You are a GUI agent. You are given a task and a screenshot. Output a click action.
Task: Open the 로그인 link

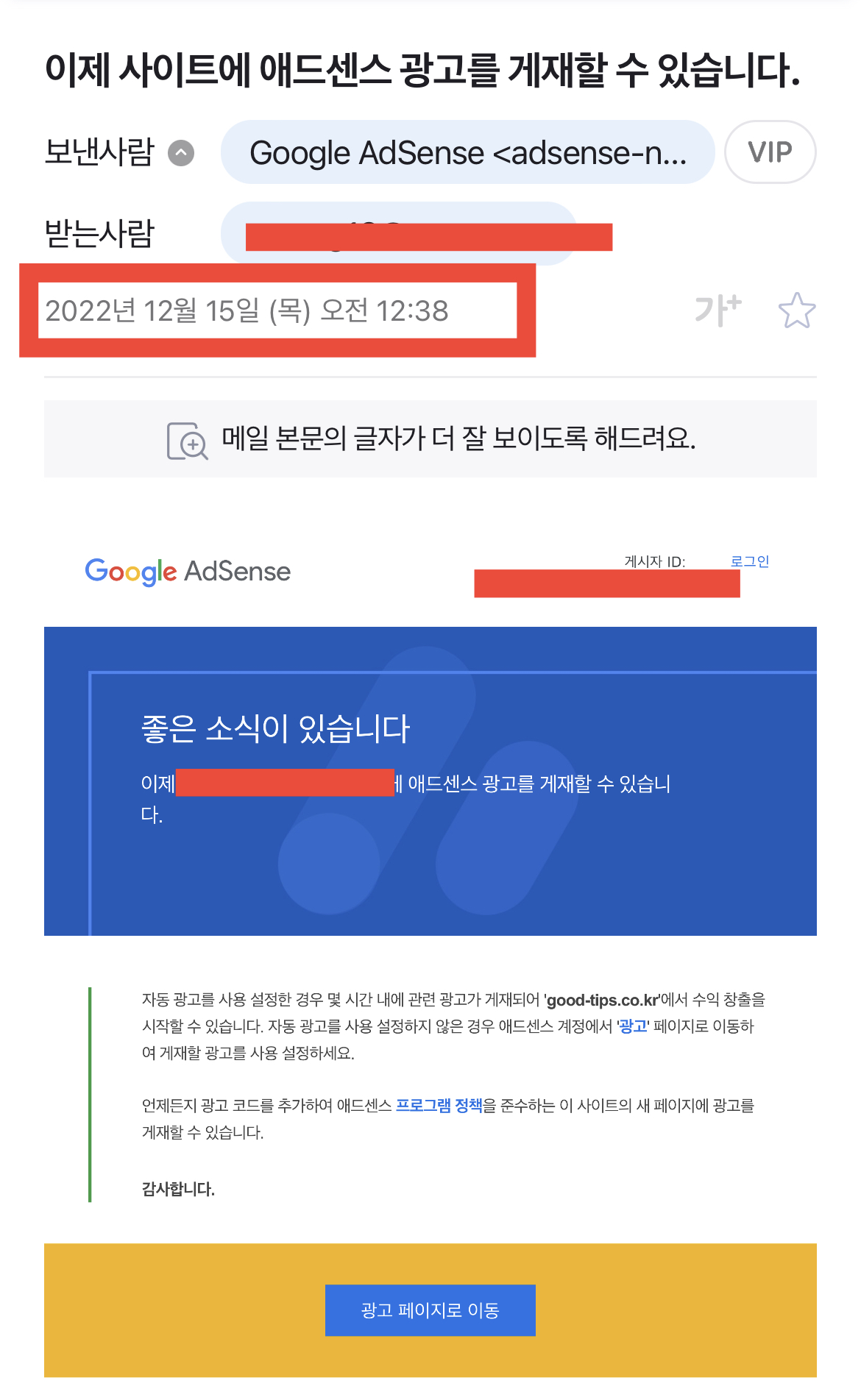[750, 561]
